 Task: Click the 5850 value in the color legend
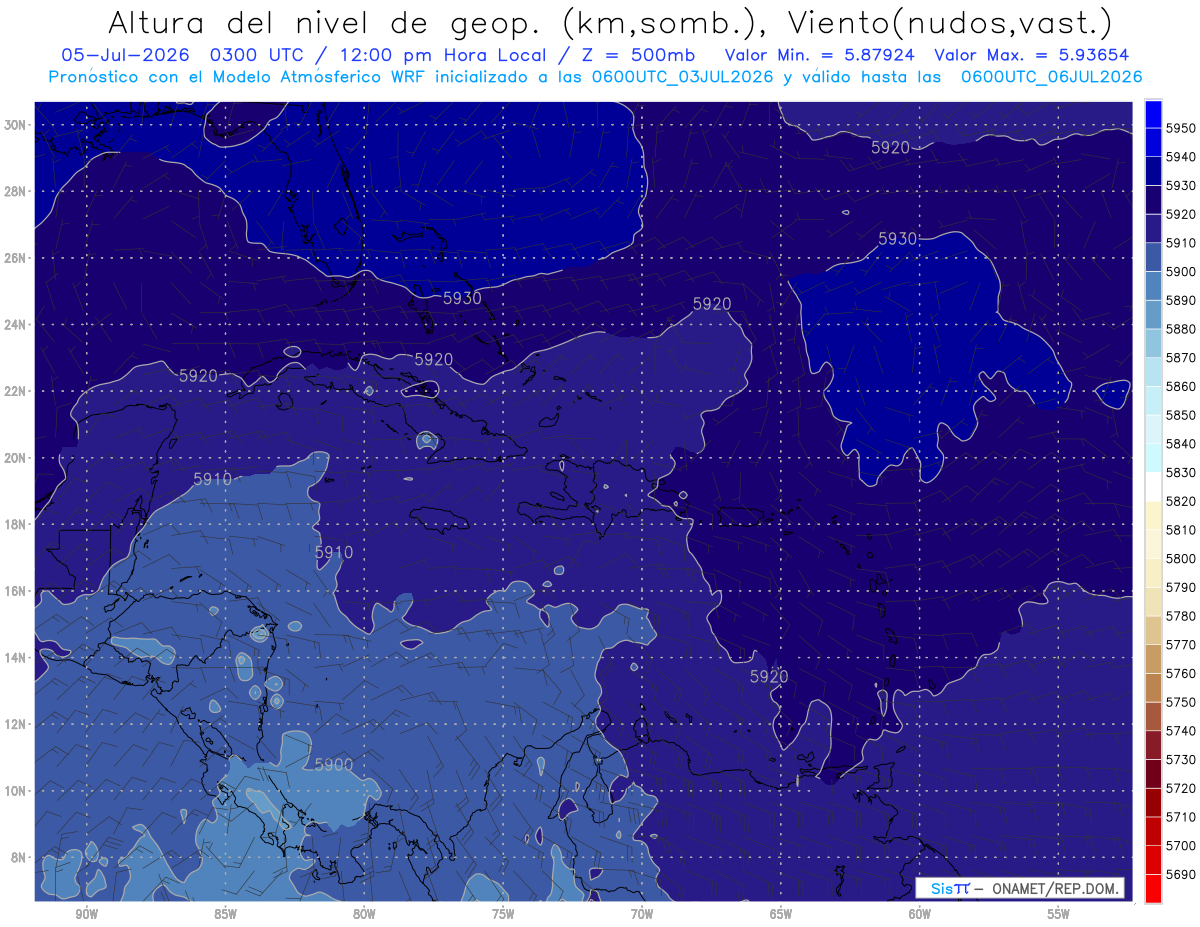pyautogui.click(x=1180, y=415)
